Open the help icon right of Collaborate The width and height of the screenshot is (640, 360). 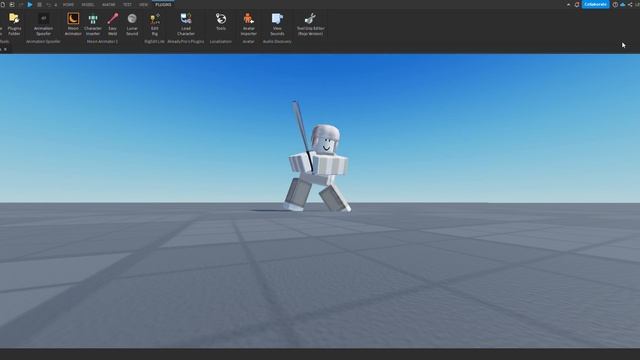(615, 4)
